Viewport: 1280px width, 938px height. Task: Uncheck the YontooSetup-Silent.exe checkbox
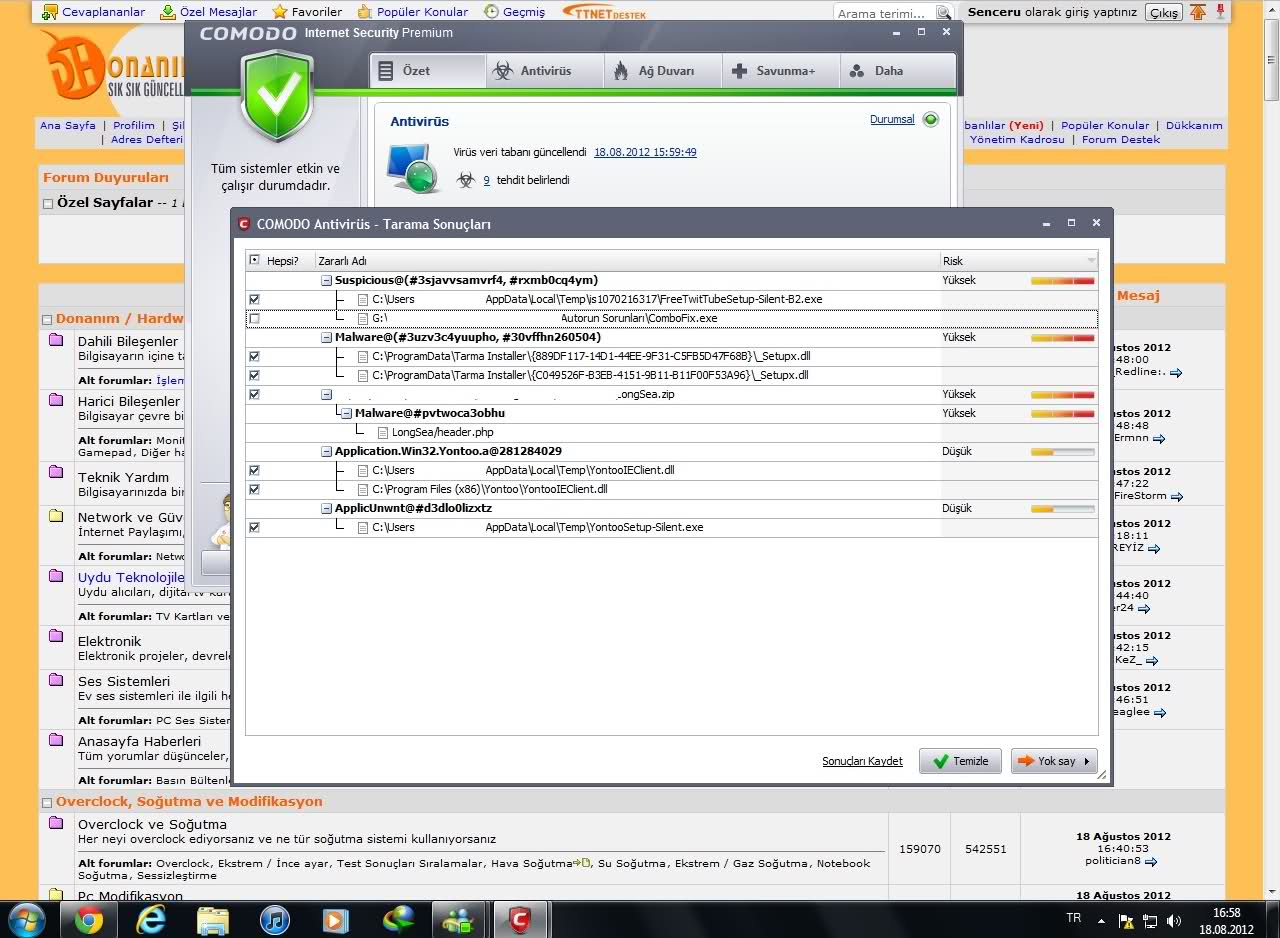point(254,527)
